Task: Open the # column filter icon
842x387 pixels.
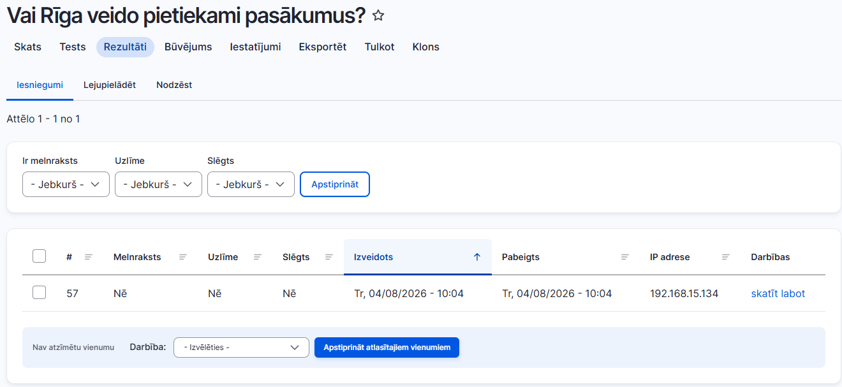Action: click(x=89, y=257)
